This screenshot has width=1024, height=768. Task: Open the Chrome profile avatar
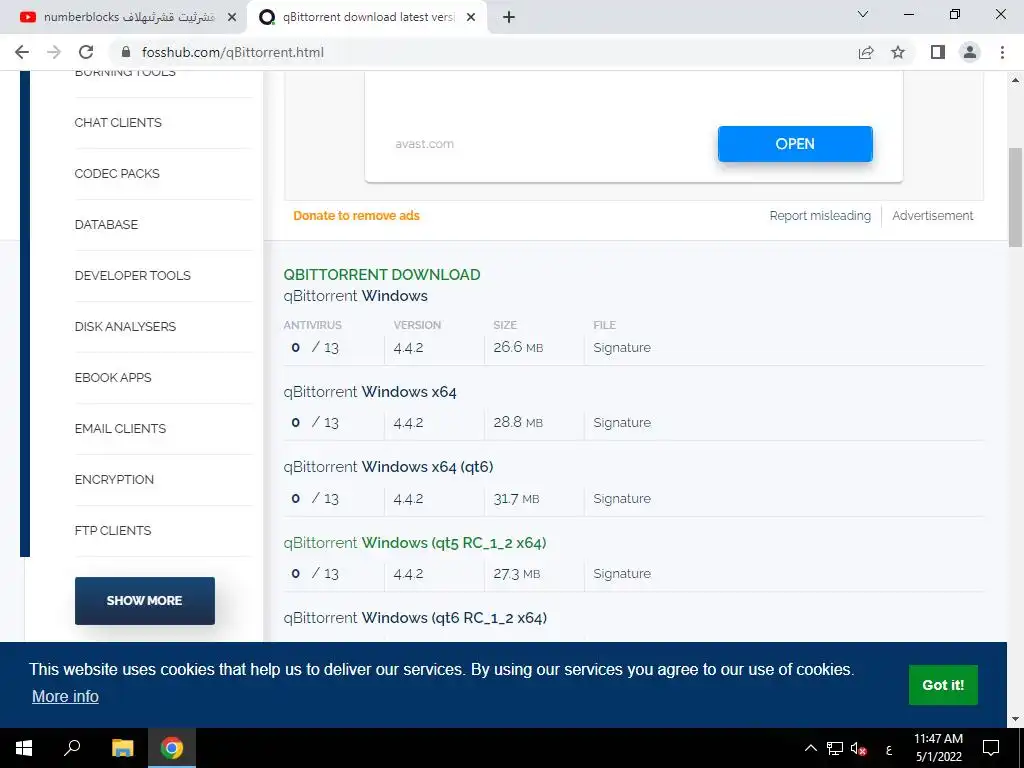(x=970, y=52)
